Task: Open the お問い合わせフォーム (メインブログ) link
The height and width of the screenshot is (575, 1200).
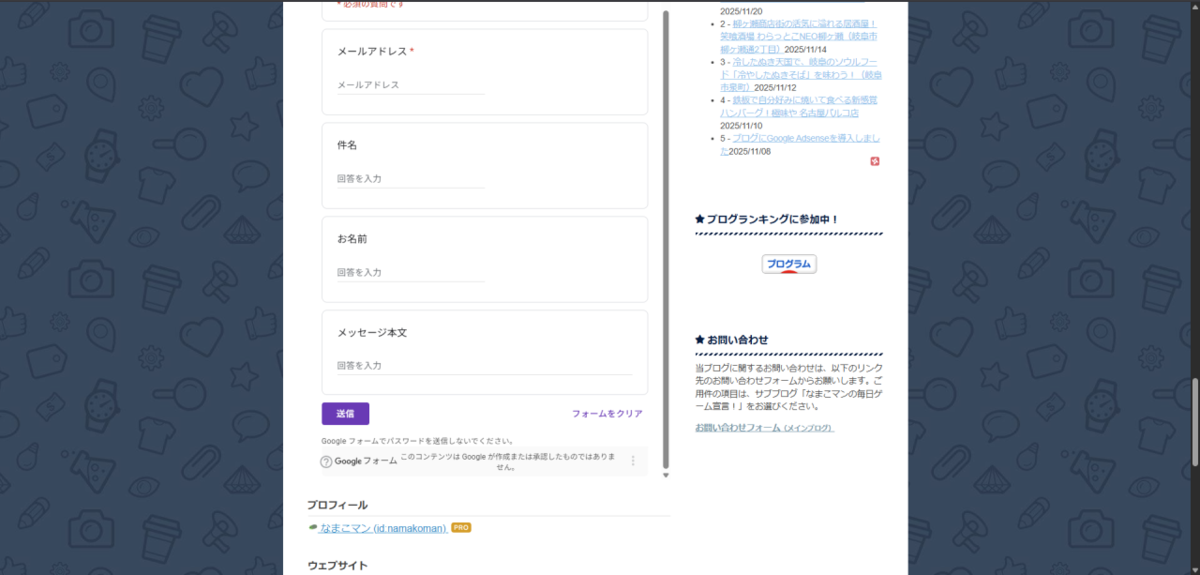Action: point(764,428)
